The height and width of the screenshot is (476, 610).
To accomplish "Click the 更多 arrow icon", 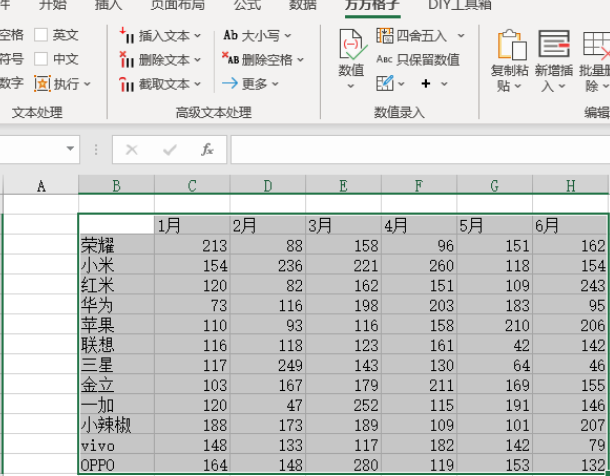I will [230, 83].
